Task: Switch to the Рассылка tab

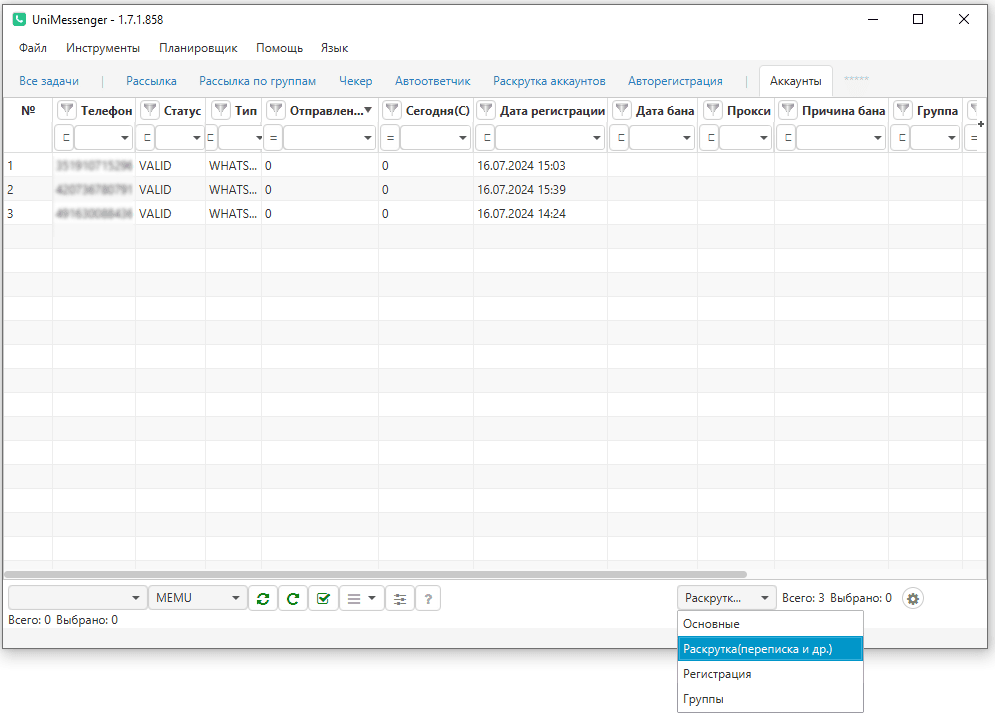Action: pyautogui.click(x=151, y=81)
